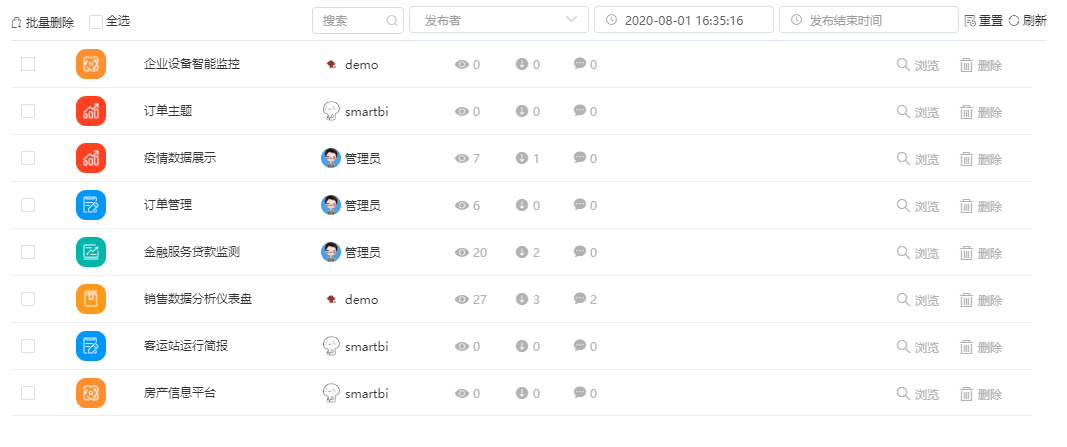Screen dimensions: 1067x447
Task: Click the teal icon for 金融服务贷款监测
Action: [91, 252]
